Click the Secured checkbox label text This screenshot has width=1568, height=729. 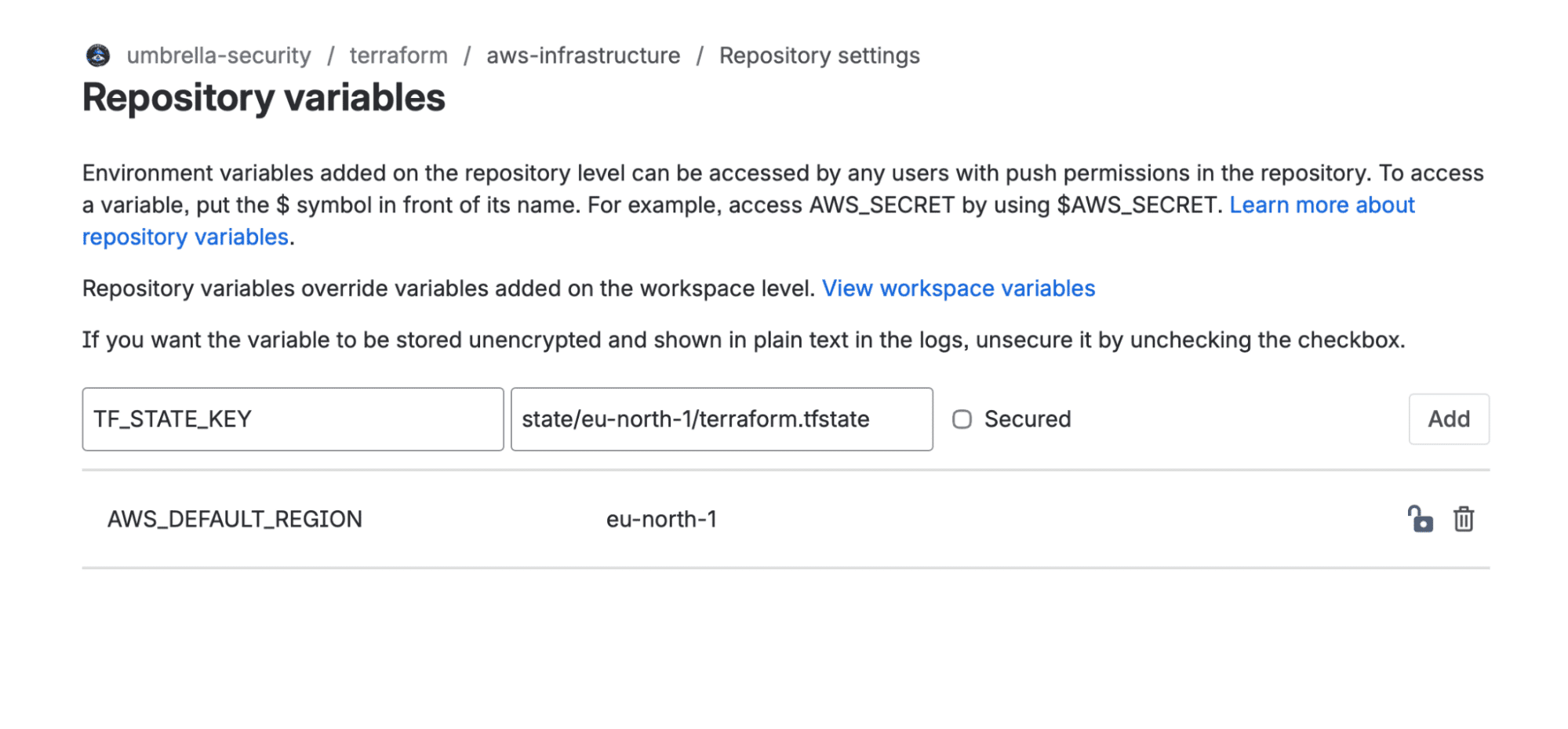tap(1027, 419)
